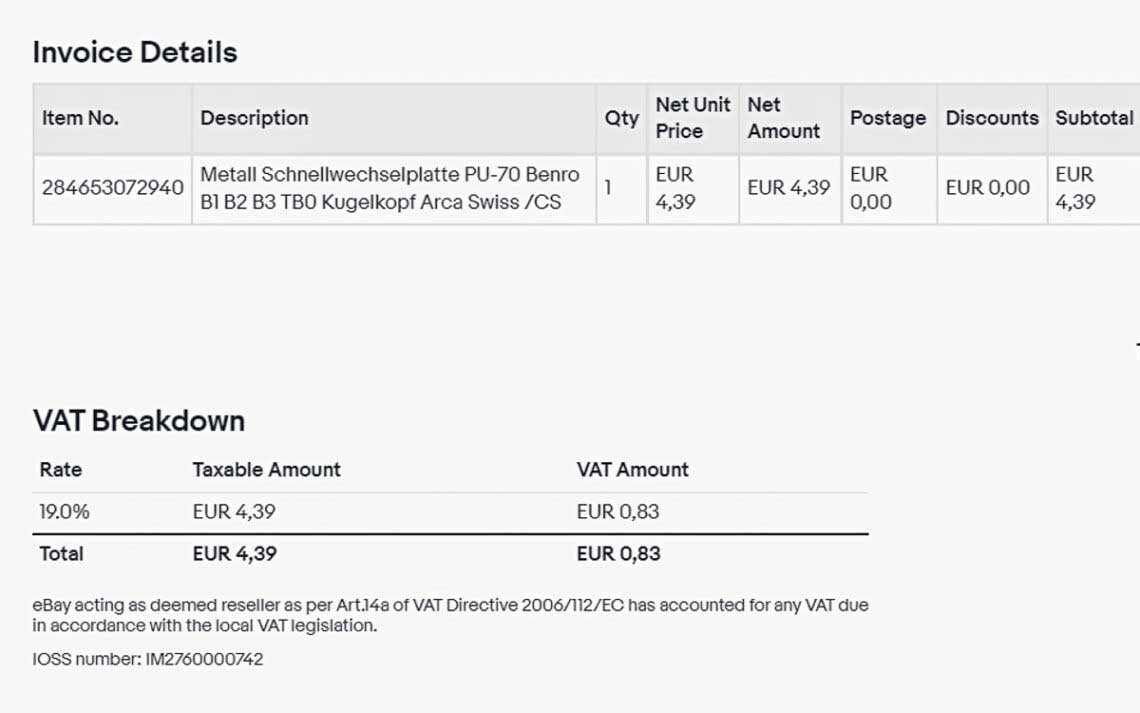This screenshot has height=713, width=1140.
Task: Select the 19.0% VAT rate cell
Action: click(x=64, y=512)
